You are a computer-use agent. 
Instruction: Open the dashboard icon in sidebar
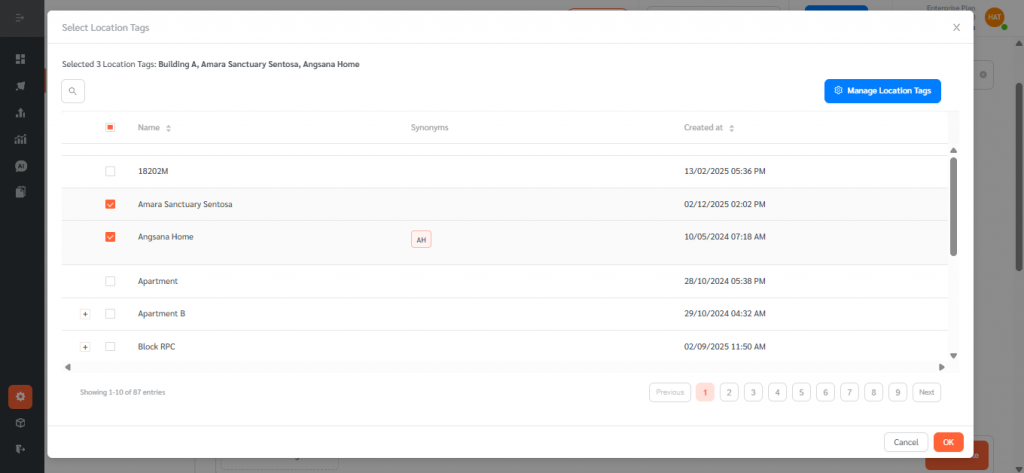(x=20, y=59)
